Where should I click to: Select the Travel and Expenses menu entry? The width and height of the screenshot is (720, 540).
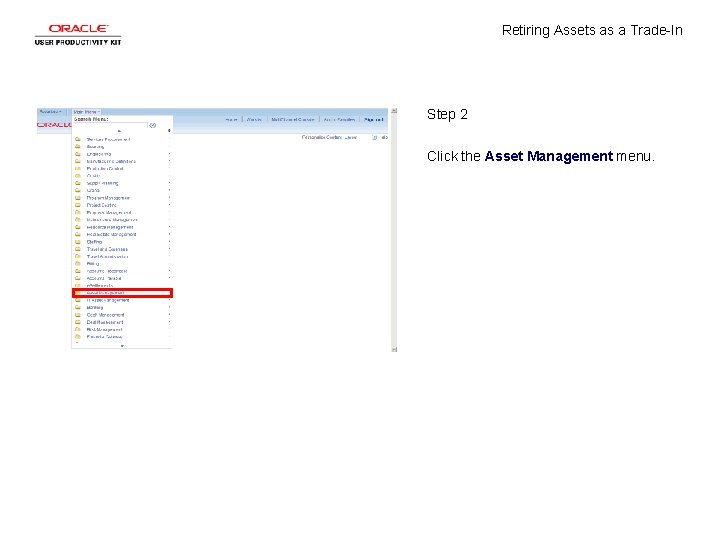pos(107,249)
